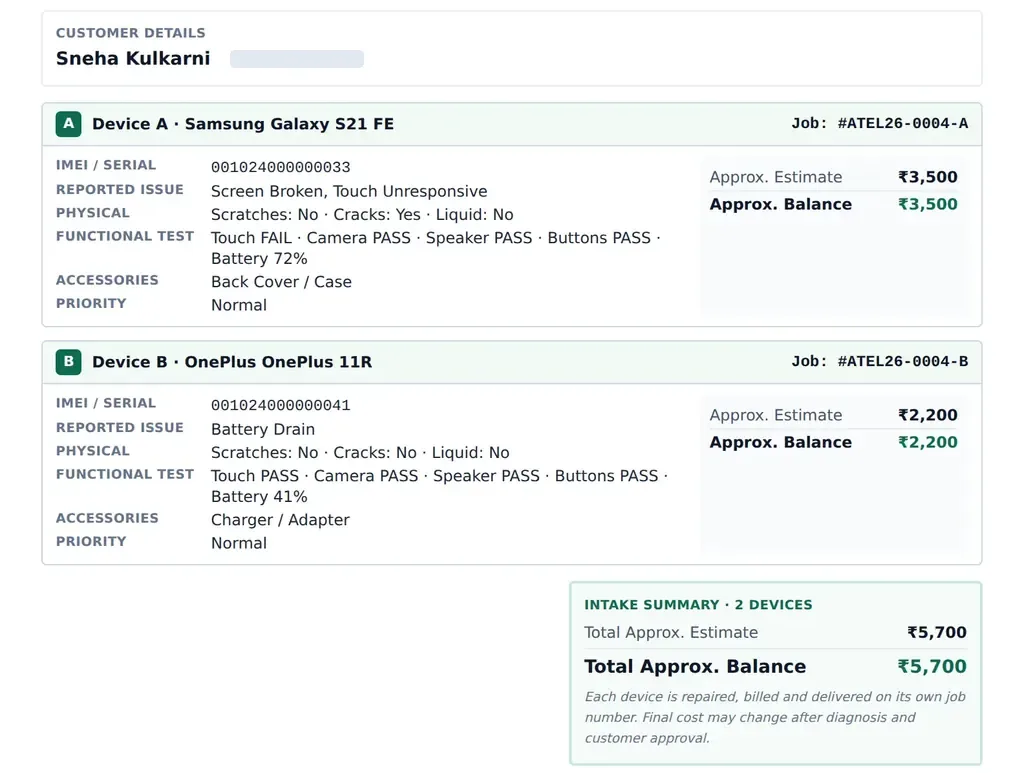Click the Battery Drain reported issue

coord(263,430)
